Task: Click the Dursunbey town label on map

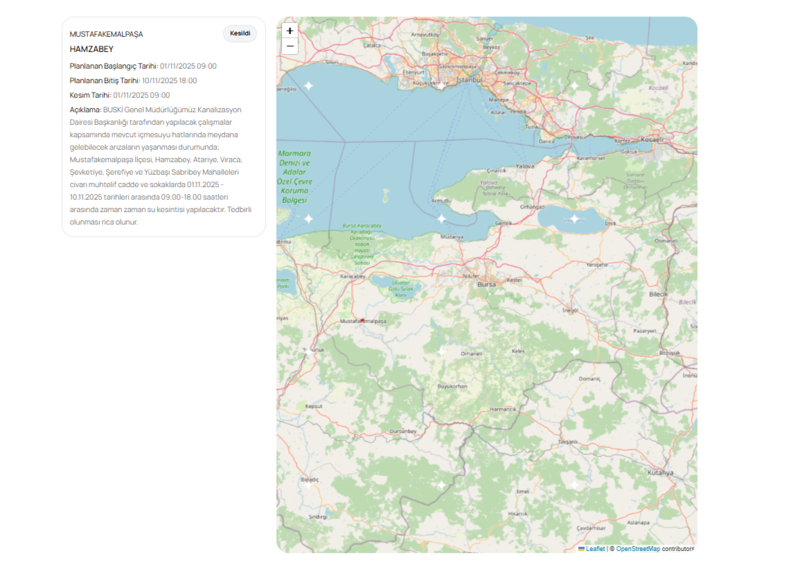Action: [x=402, y=431]
